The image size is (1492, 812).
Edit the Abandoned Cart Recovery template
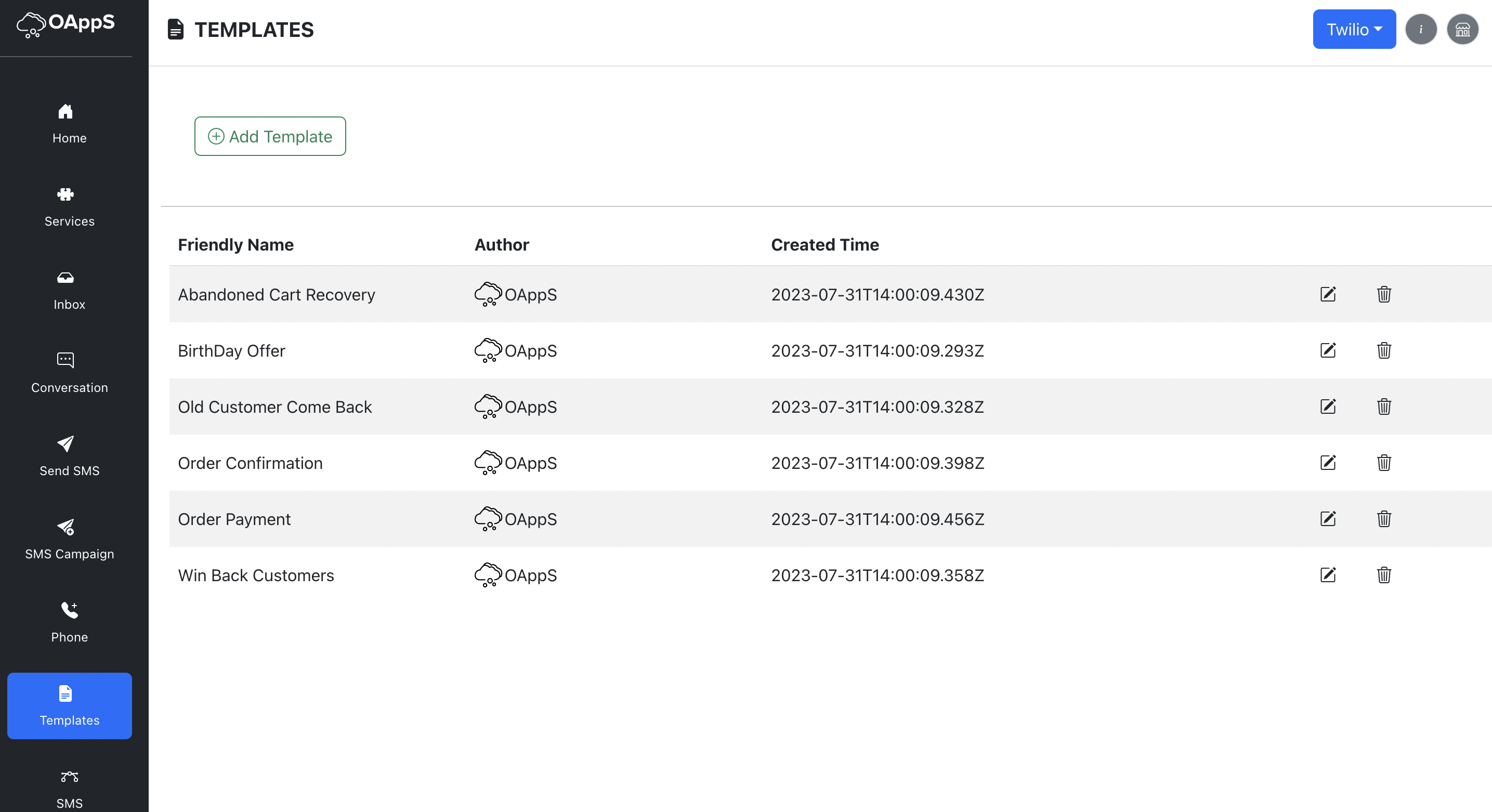[x=1328, y=294]
